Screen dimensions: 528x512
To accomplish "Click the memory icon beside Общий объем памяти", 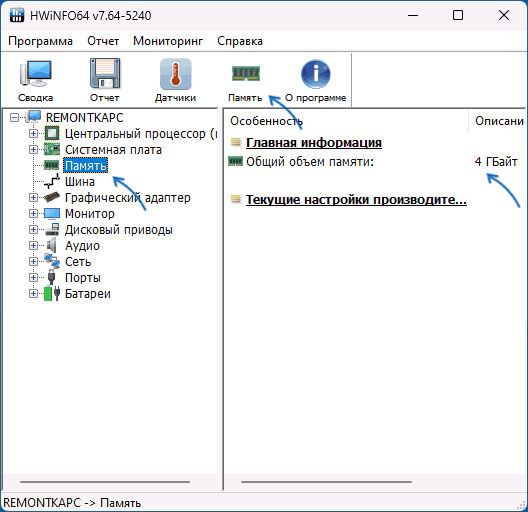I will (x=235, y=161).
